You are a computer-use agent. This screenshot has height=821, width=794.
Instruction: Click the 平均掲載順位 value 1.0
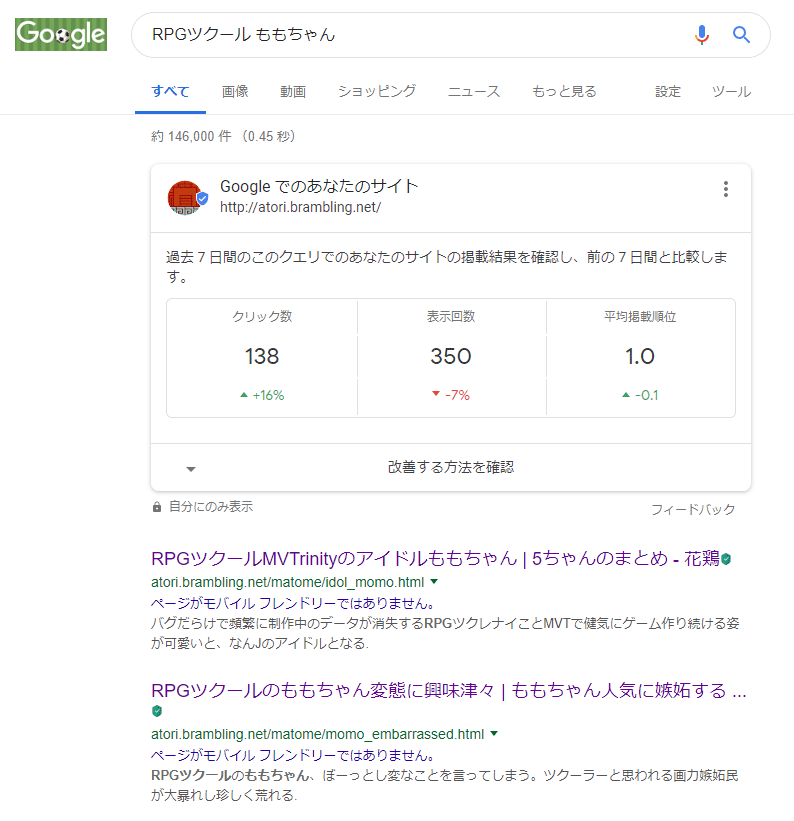coord(640,357)
